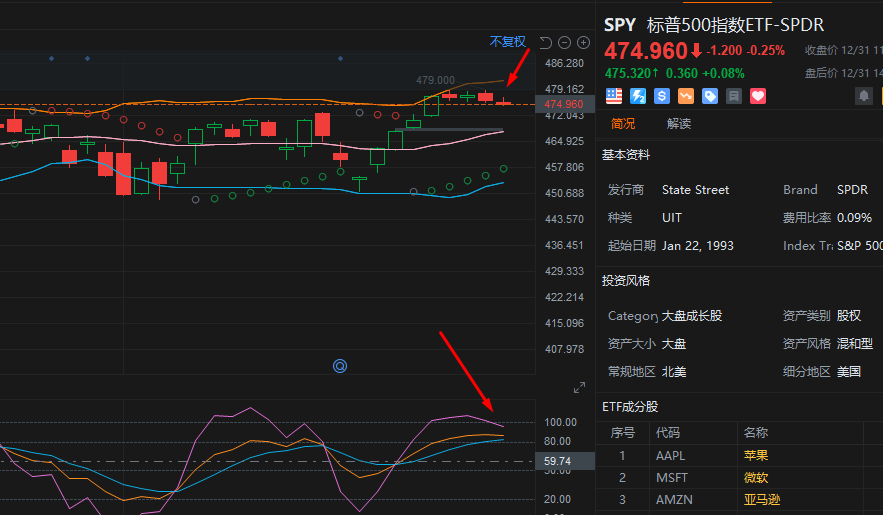Image resolution: width=883 pixels, height=515 pixels.
Task: Click the SPY ticker title
Action: 619,25
